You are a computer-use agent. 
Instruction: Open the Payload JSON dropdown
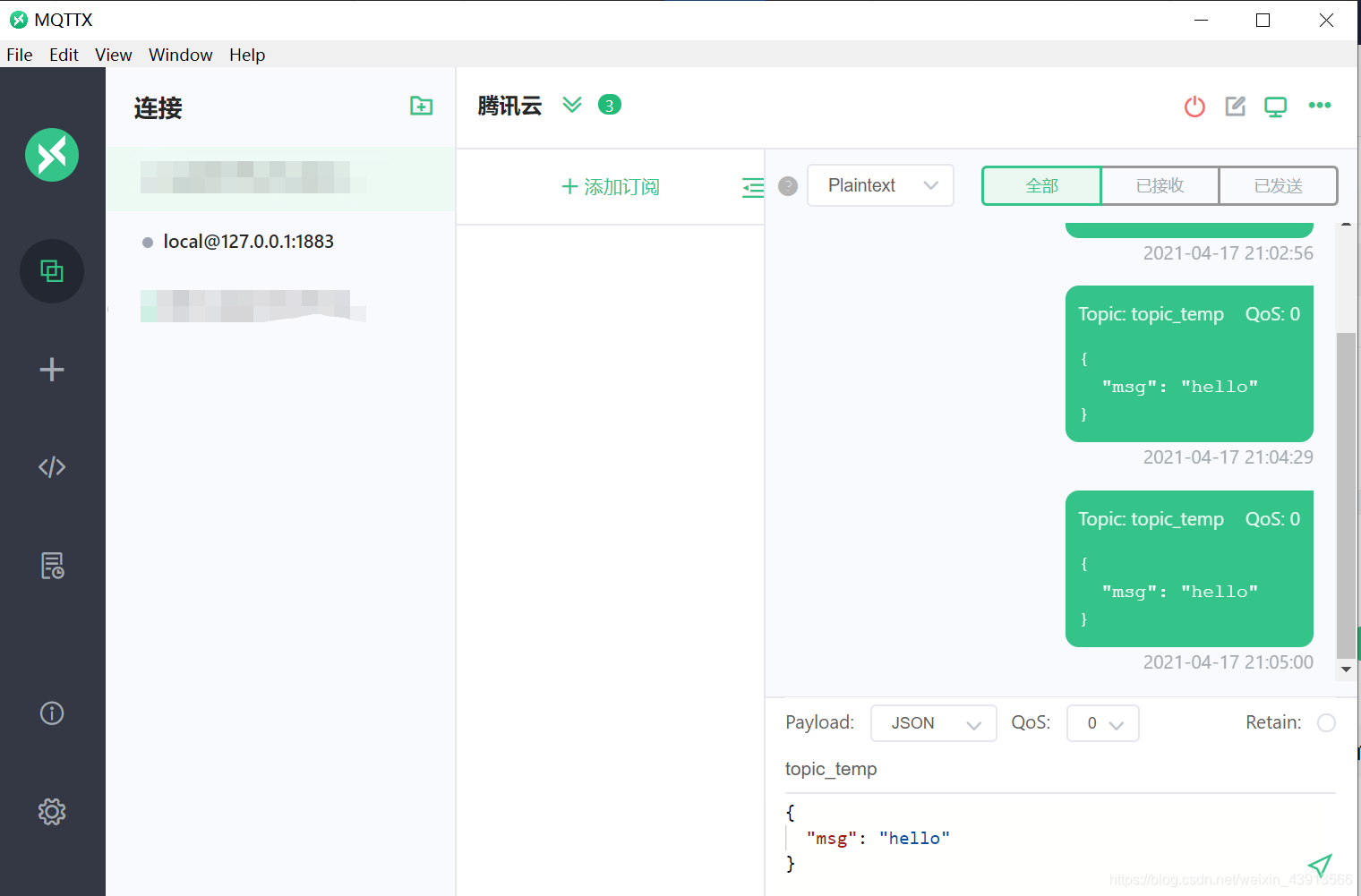click(933, 722)
